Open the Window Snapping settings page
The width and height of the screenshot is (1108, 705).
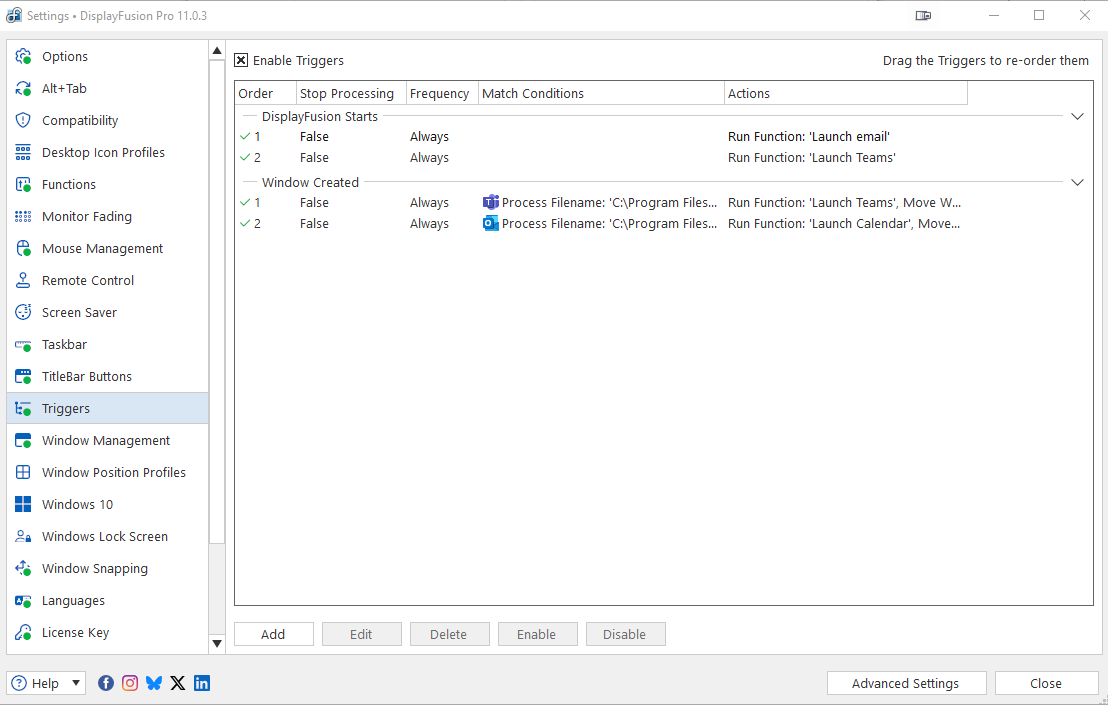(x=94, y=568)
